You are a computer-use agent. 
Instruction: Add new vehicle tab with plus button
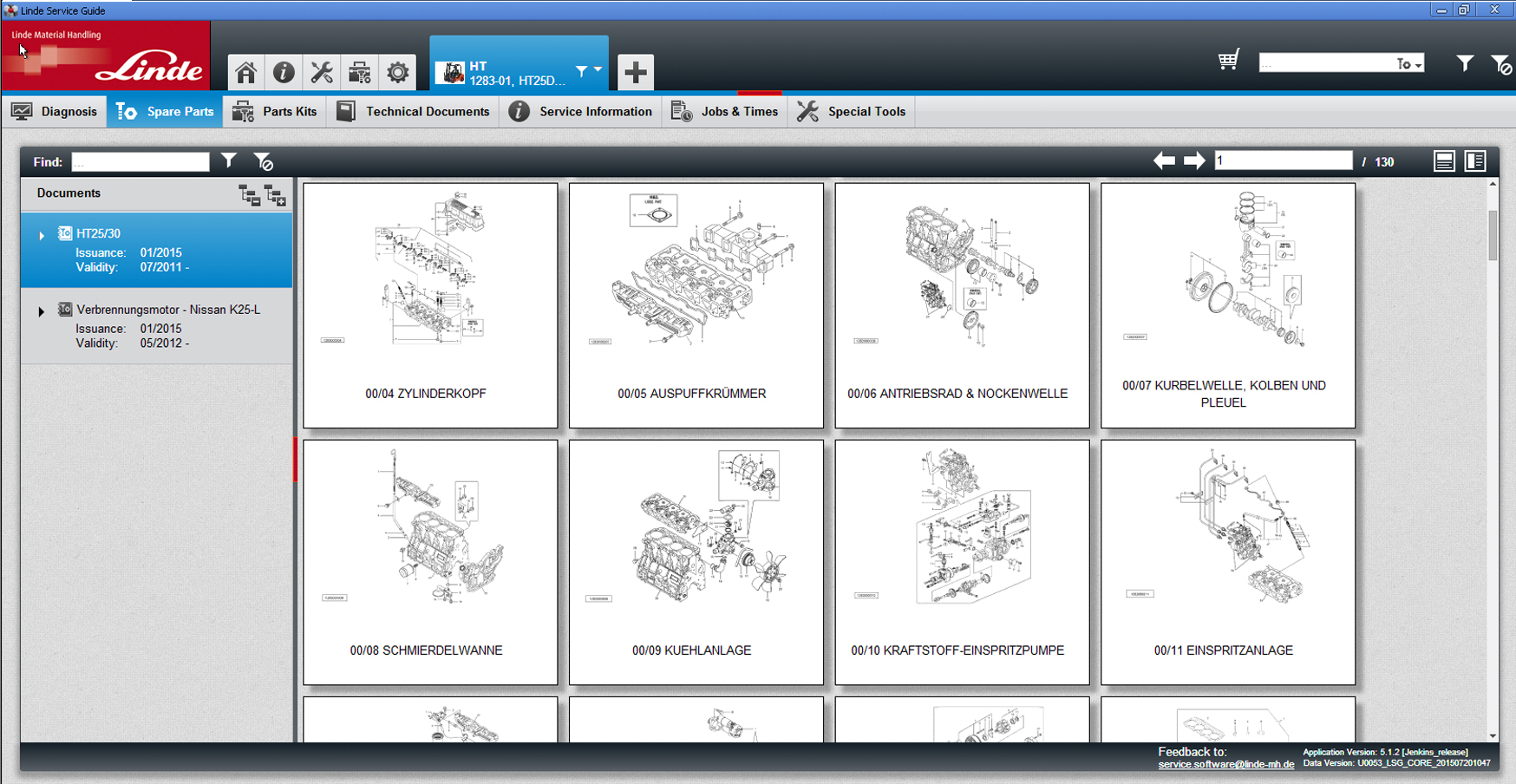[635, 72]
